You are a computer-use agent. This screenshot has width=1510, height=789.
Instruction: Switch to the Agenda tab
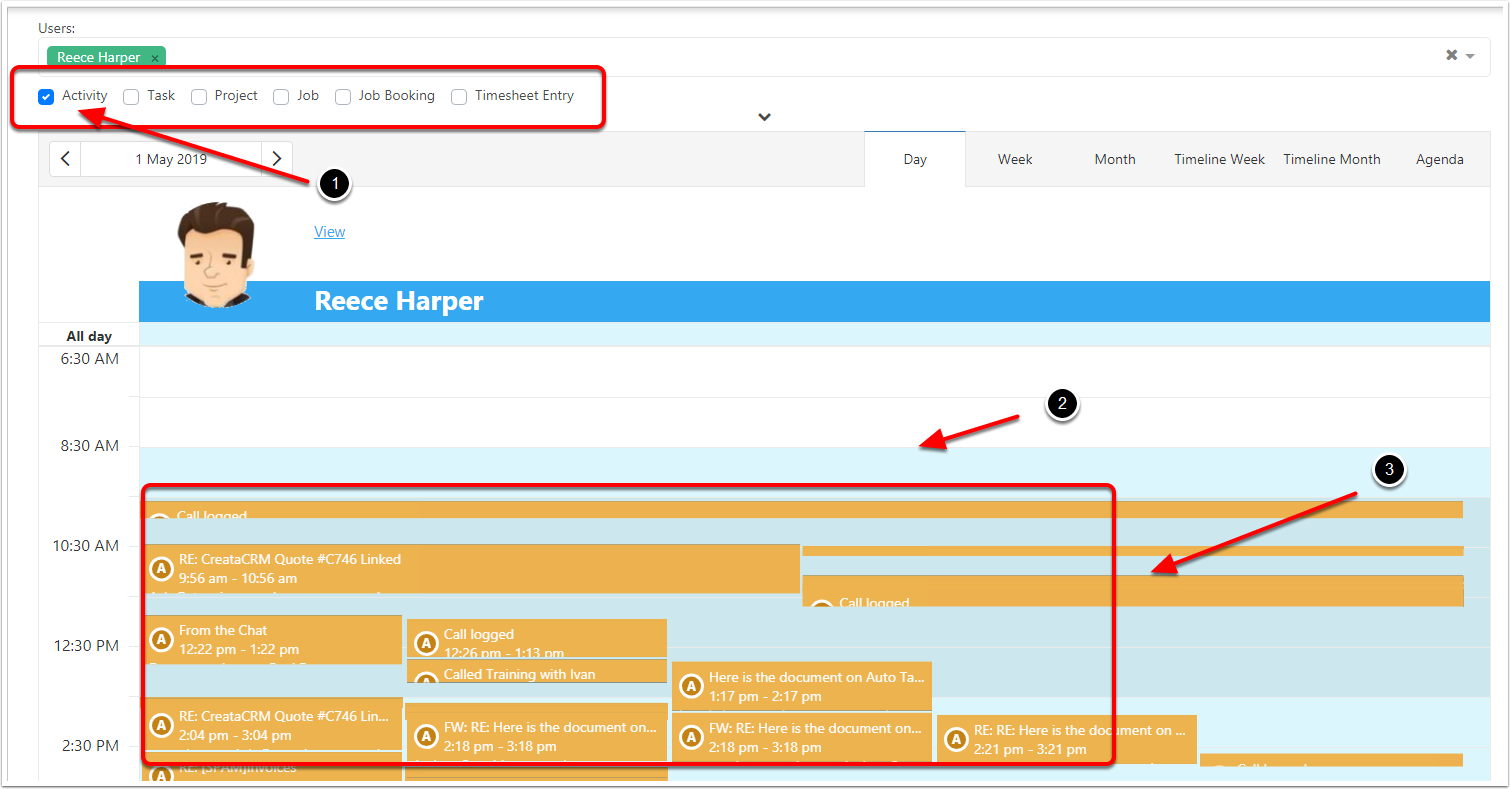(1439, 159)
